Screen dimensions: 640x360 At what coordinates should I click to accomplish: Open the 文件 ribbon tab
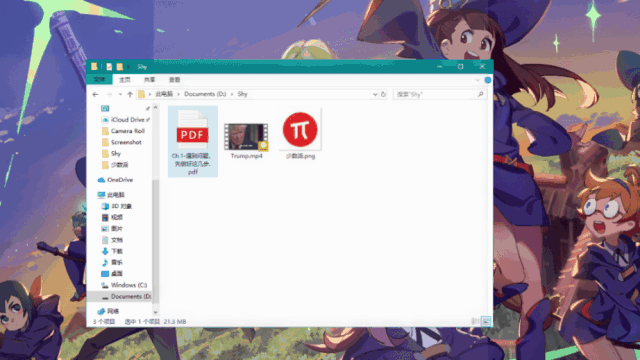[x=99, y=80]
